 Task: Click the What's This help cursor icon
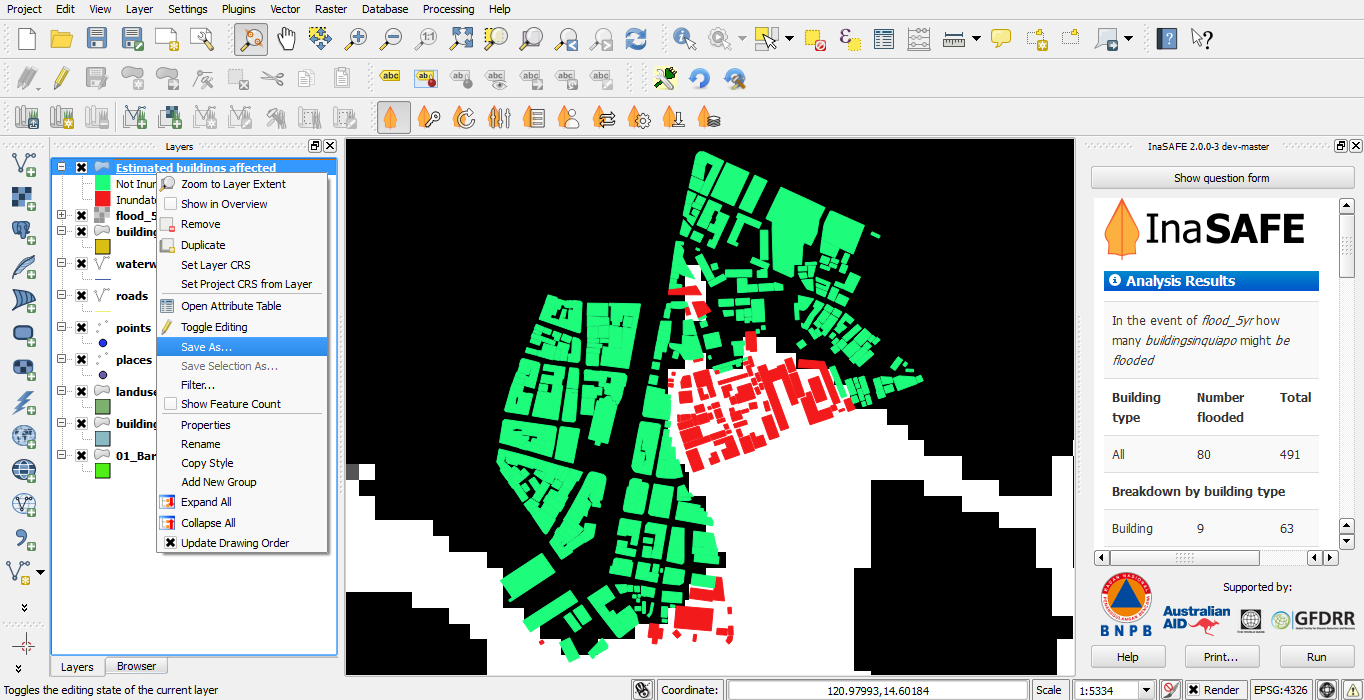click(1202, 39)
